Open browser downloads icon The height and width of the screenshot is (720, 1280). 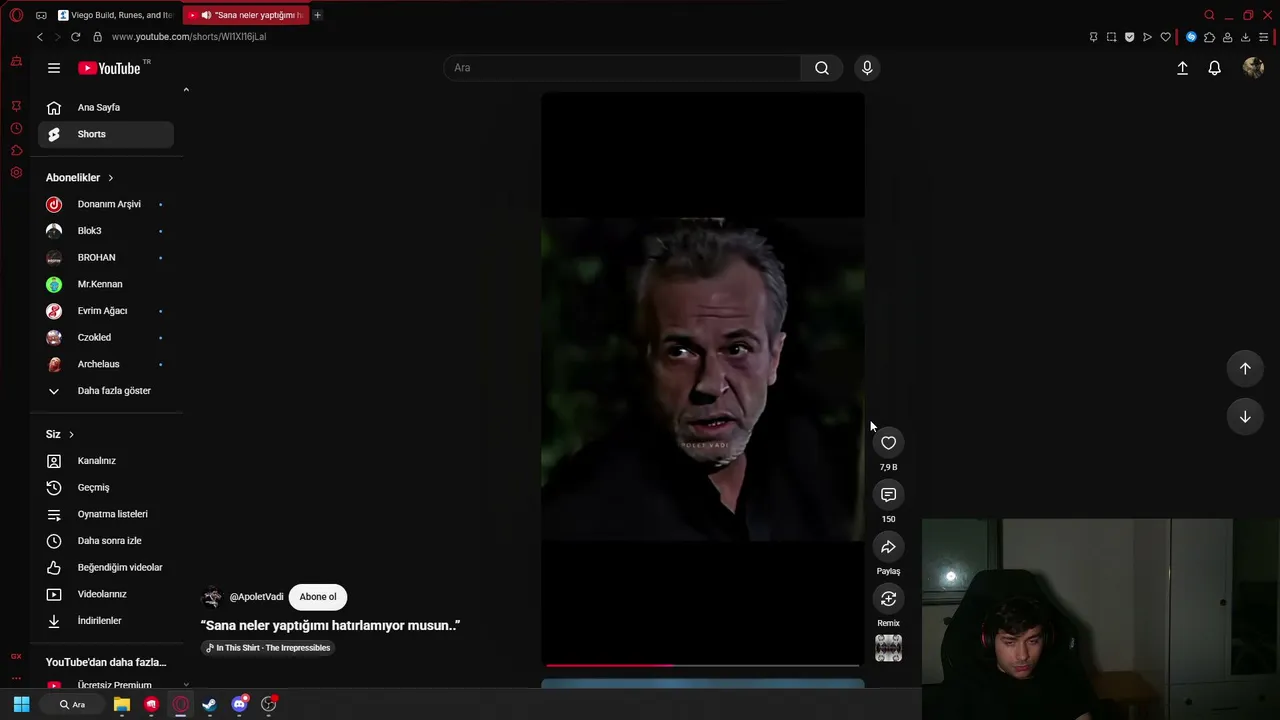click(1245, 37)
